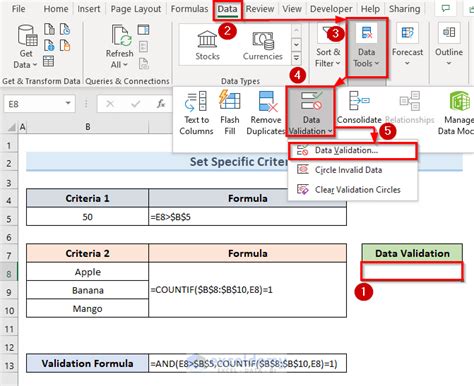Open the comments icon

pos(446,9)
